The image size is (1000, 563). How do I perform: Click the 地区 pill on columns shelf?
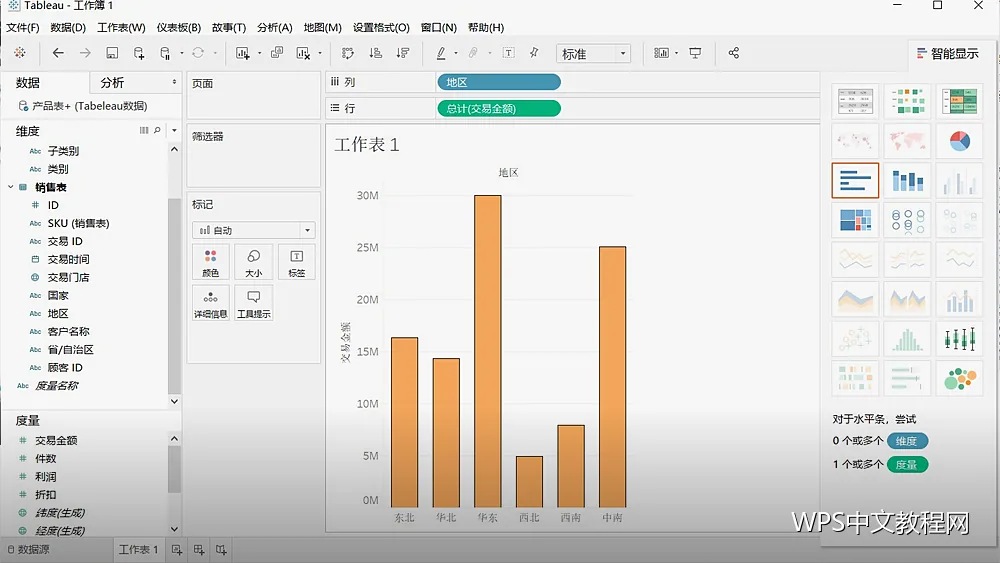[499, 82]
